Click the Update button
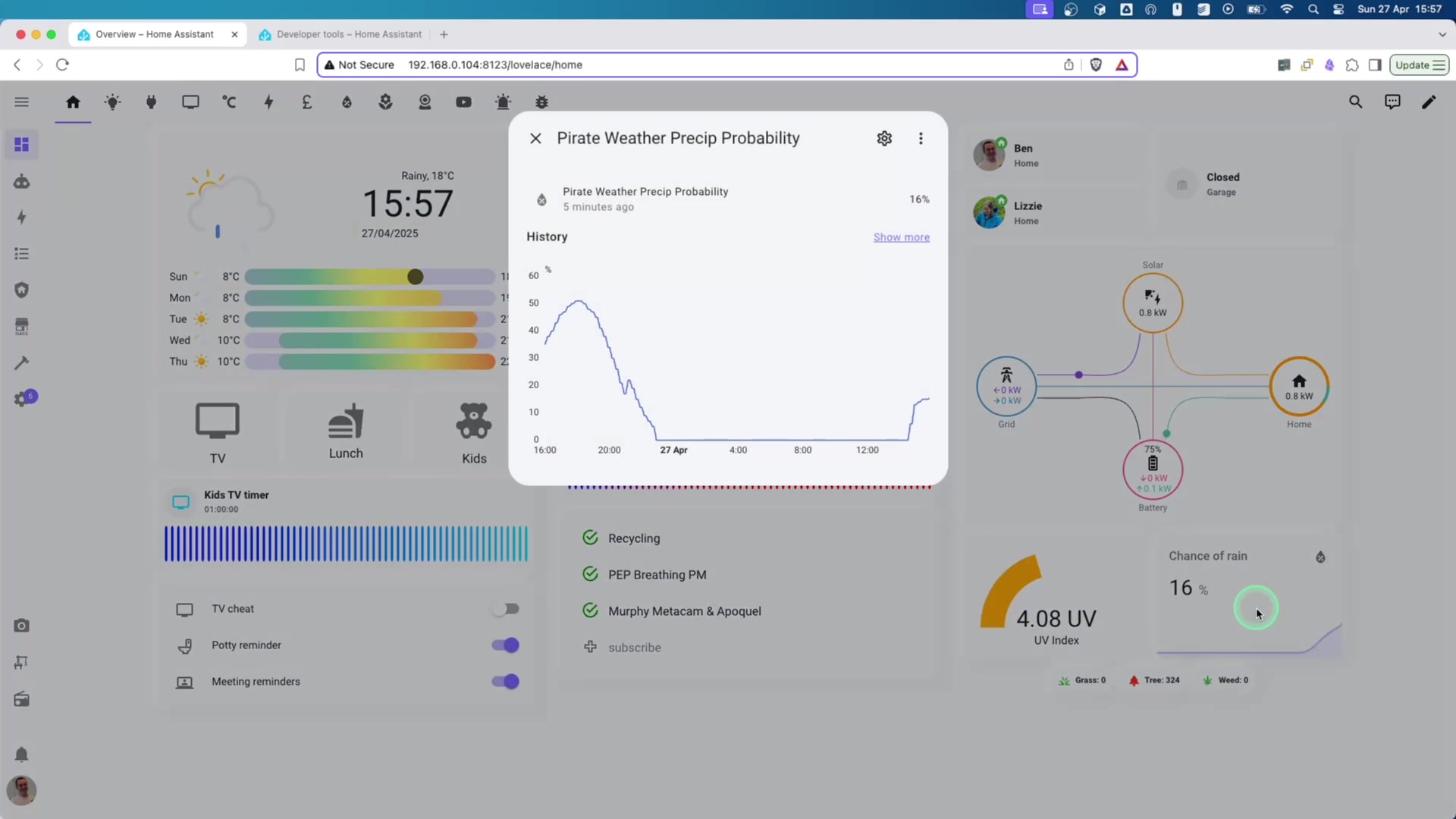Image resolution: width=1456 pixels, height=819 pixels. click(x=1419, y=64)
